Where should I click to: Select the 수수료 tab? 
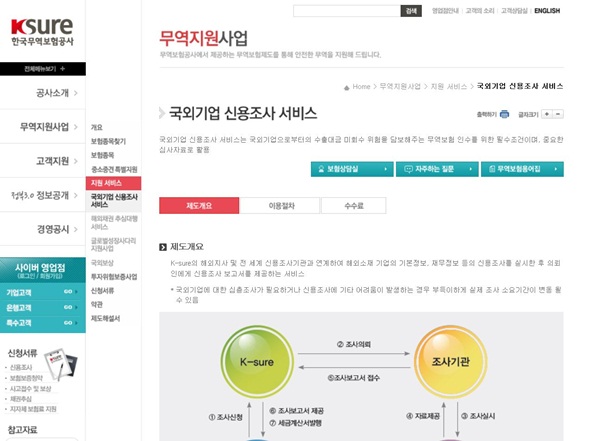[x=353, y=206]
